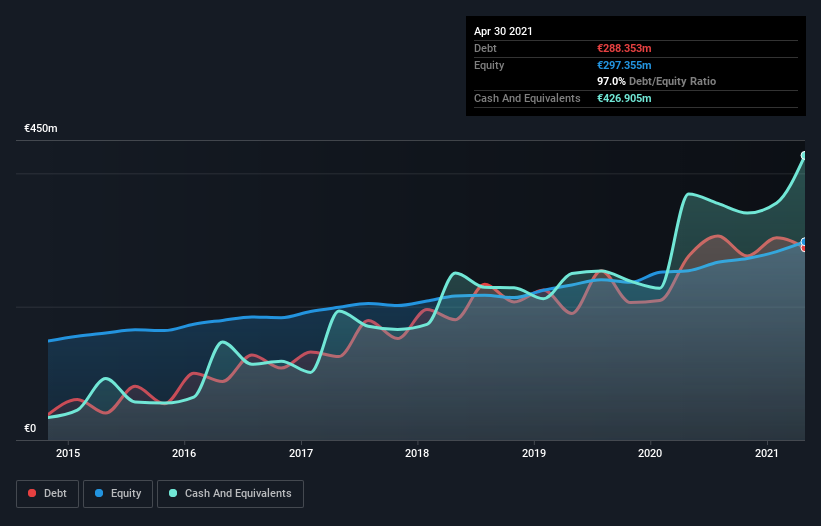This screenshot has height=526, width=821.
Task: Click the €0 y-axis label
Action: [30, 429]
